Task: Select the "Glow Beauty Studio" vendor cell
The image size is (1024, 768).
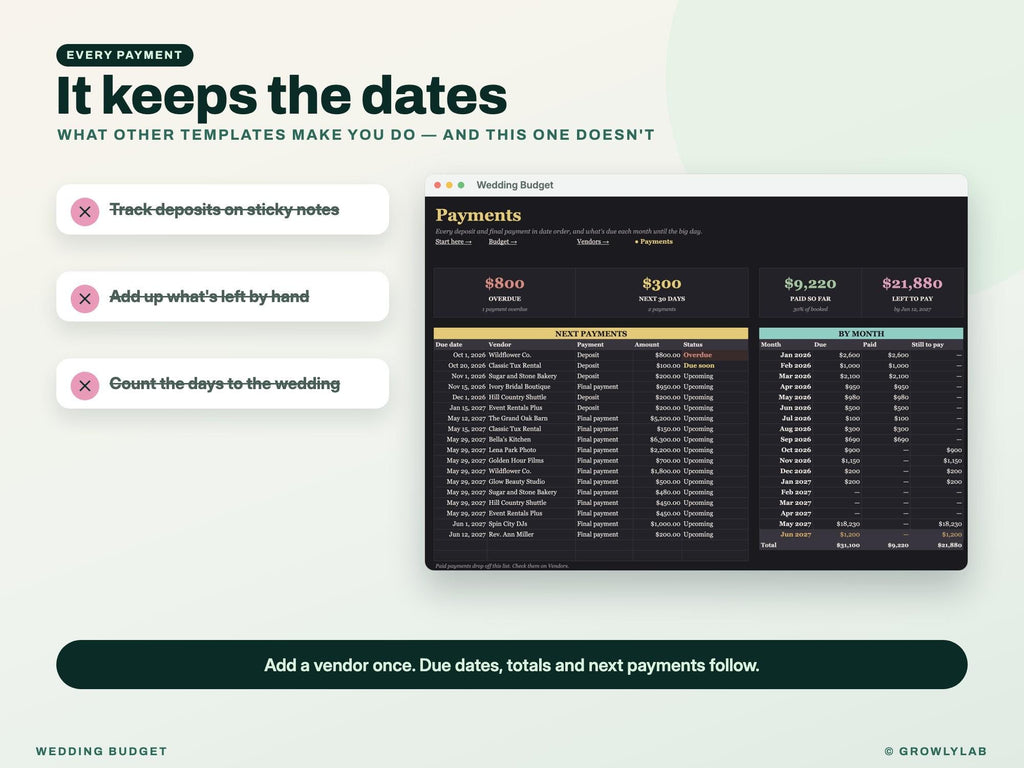Action: click(516, 481)
